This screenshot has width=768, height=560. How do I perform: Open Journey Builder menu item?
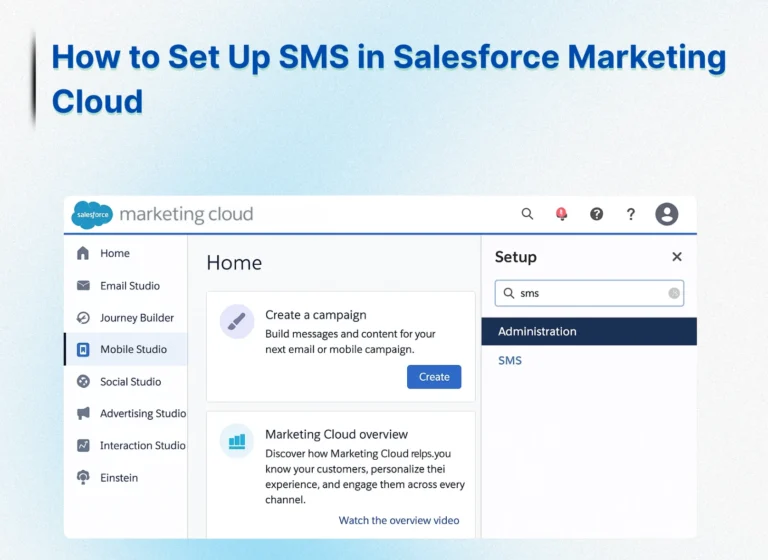click(125, 317)
